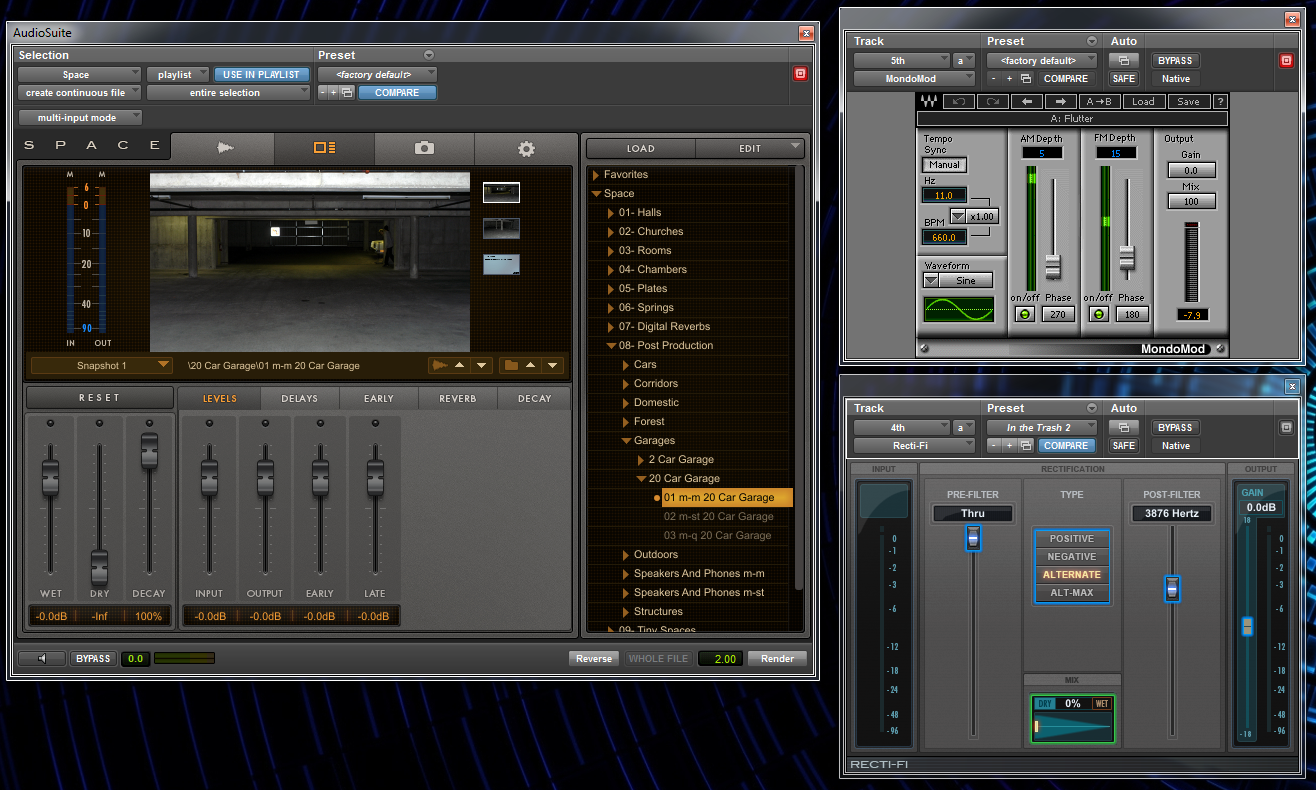Expand the 01- Halls folder
The image size is (1316, 790).
(611, 213)
